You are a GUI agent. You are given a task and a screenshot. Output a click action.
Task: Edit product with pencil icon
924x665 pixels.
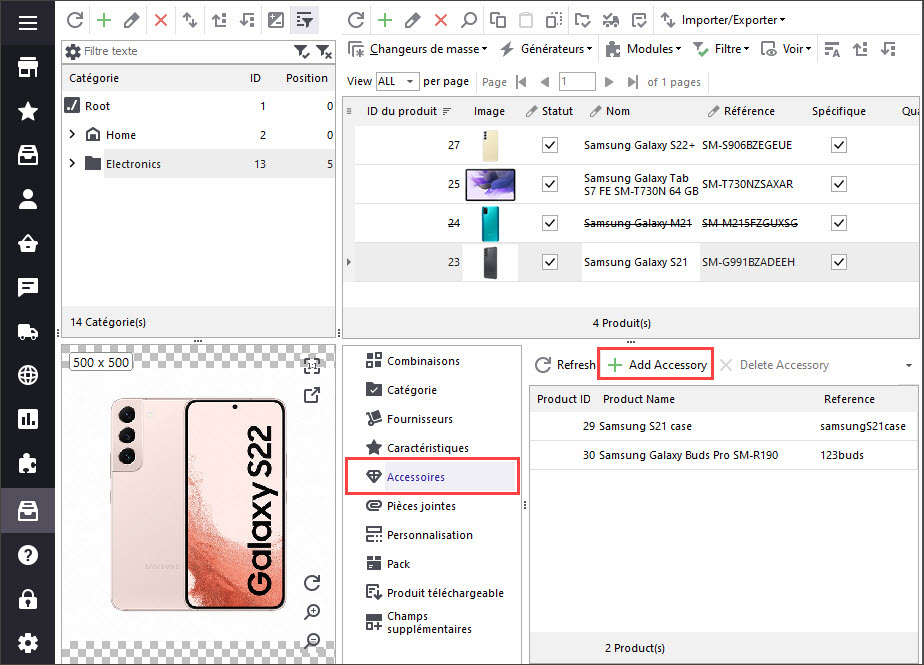(412, 20)
